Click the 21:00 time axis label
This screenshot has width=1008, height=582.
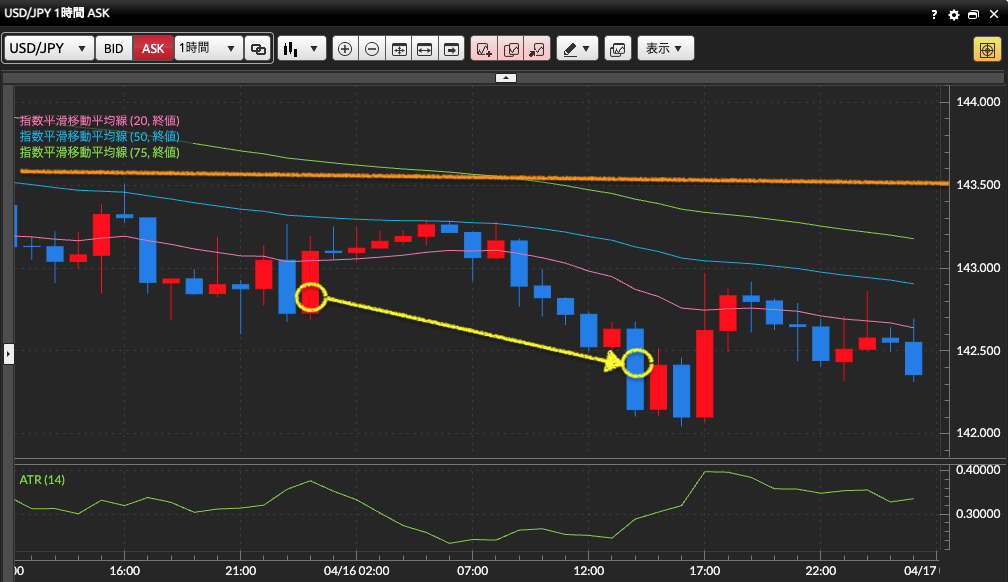240,570
